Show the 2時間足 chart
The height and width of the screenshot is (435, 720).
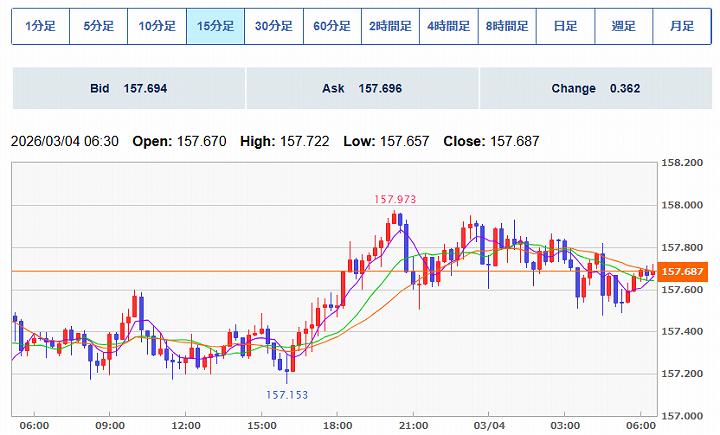click(x=390, y=26)
